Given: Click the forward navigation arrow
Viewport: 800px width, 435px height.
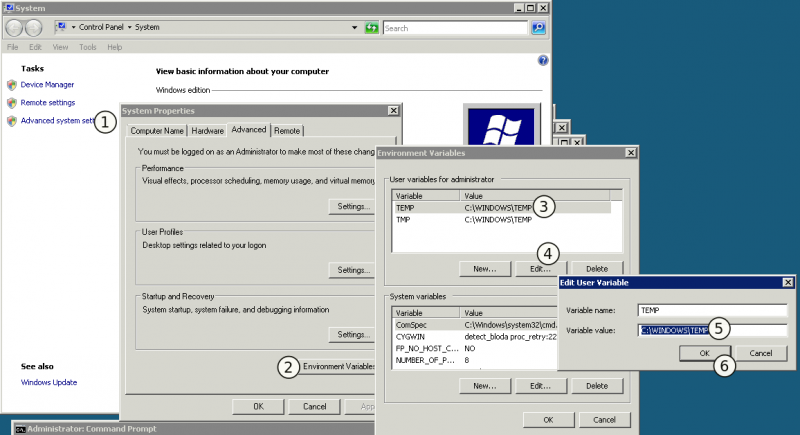Looking at the screenshot, I should tap(34, 28).
